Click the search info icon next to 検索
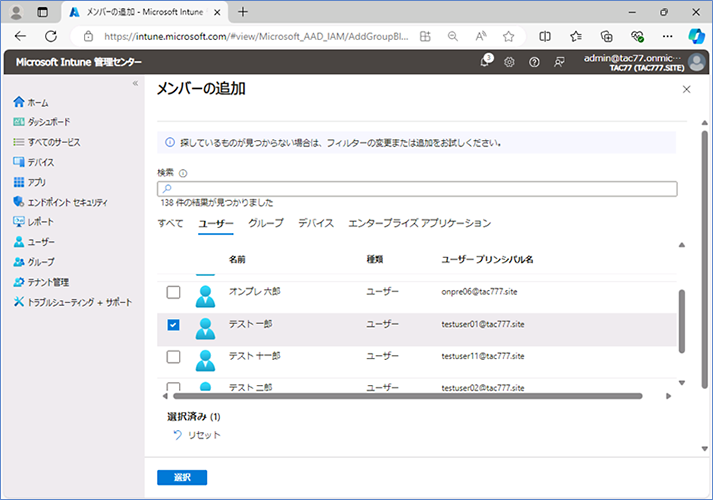Image resolution: width=713 pixels, height=500 pixels. [x=183, y=173]
